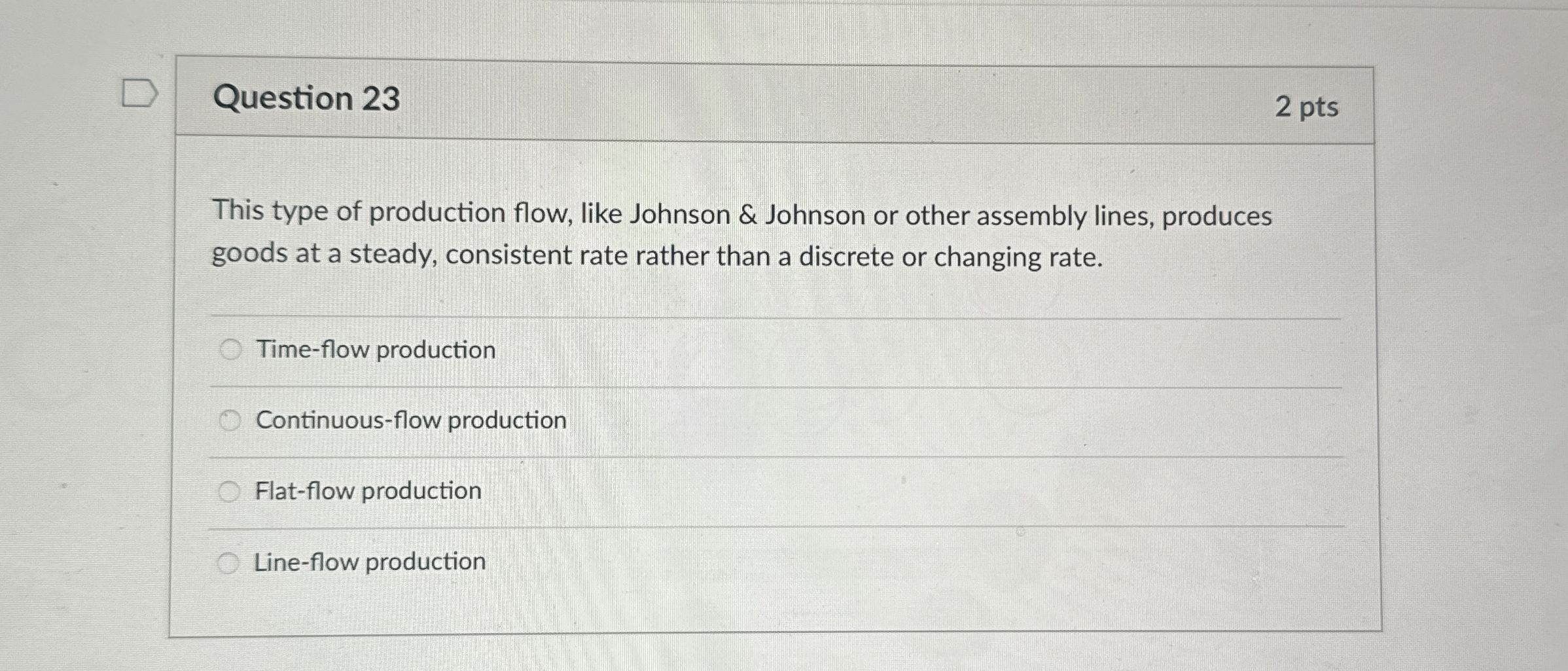
Task: Click the words 'Johnson & Johnson' in prompt
Action: [x=747, y=215]
